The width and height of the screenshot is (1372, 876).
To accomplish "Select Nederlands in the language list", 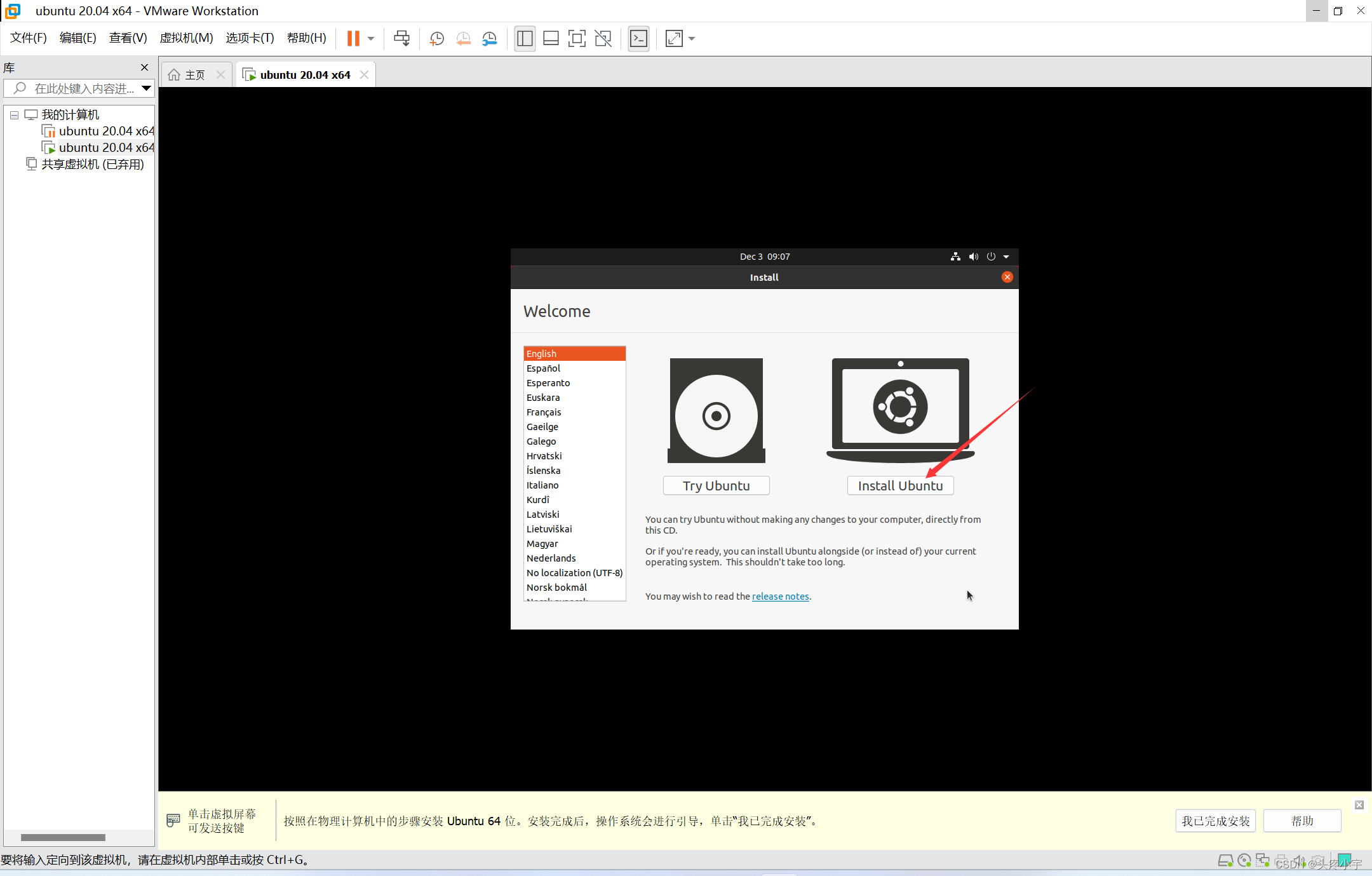I will coord(575,558).
